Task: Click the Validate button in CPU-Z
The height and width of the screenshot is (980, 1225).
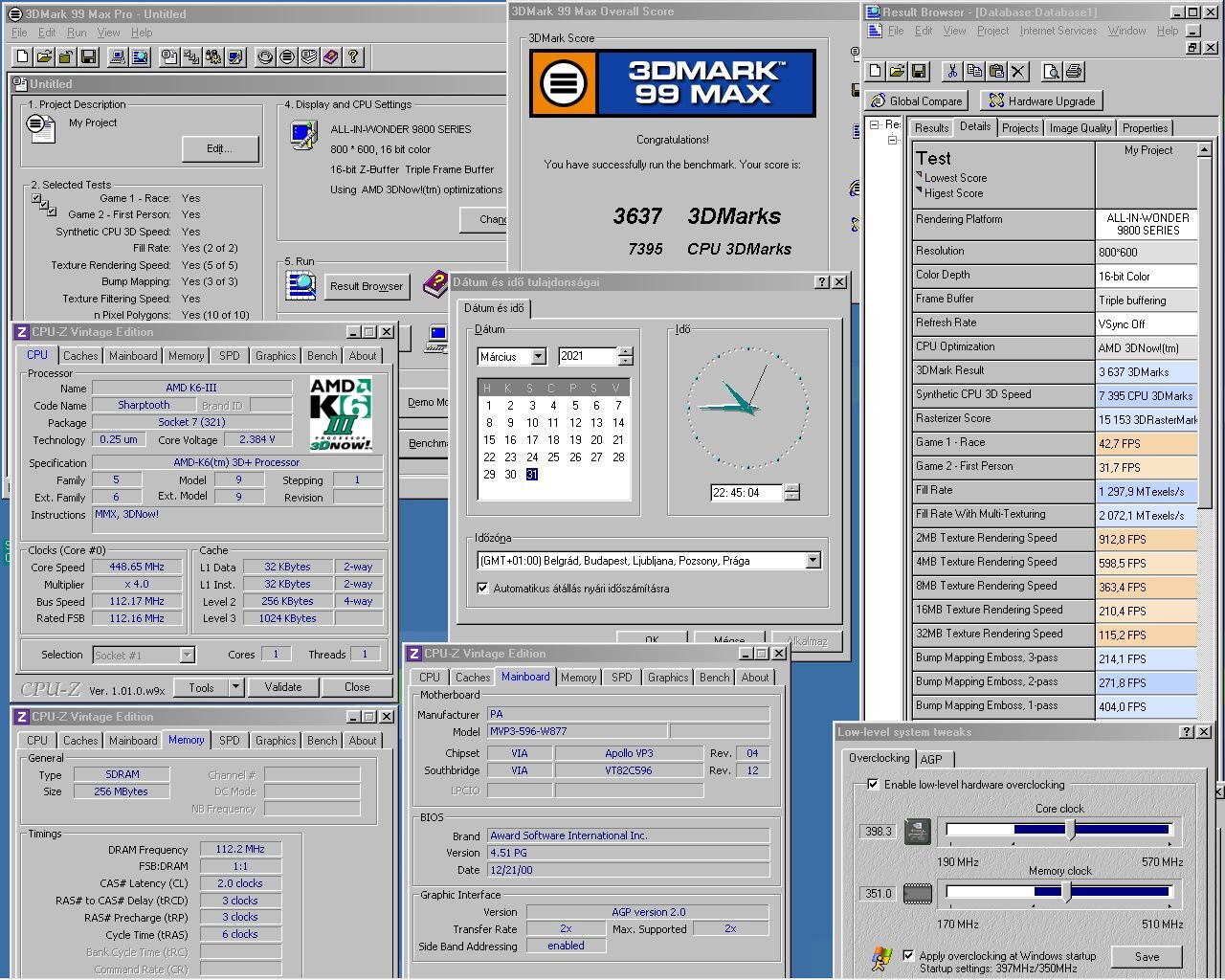Action: (x=283, y=686)
